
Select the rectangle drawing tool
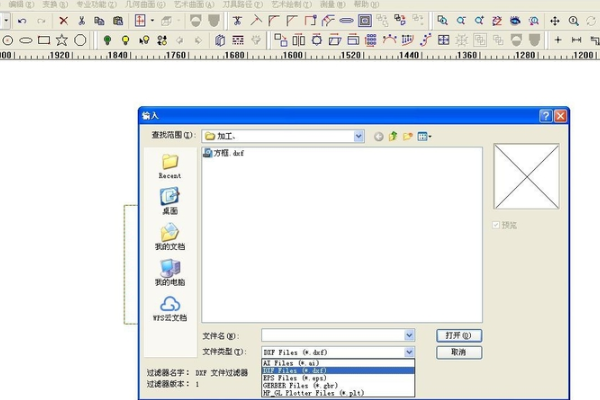(44, 40)
